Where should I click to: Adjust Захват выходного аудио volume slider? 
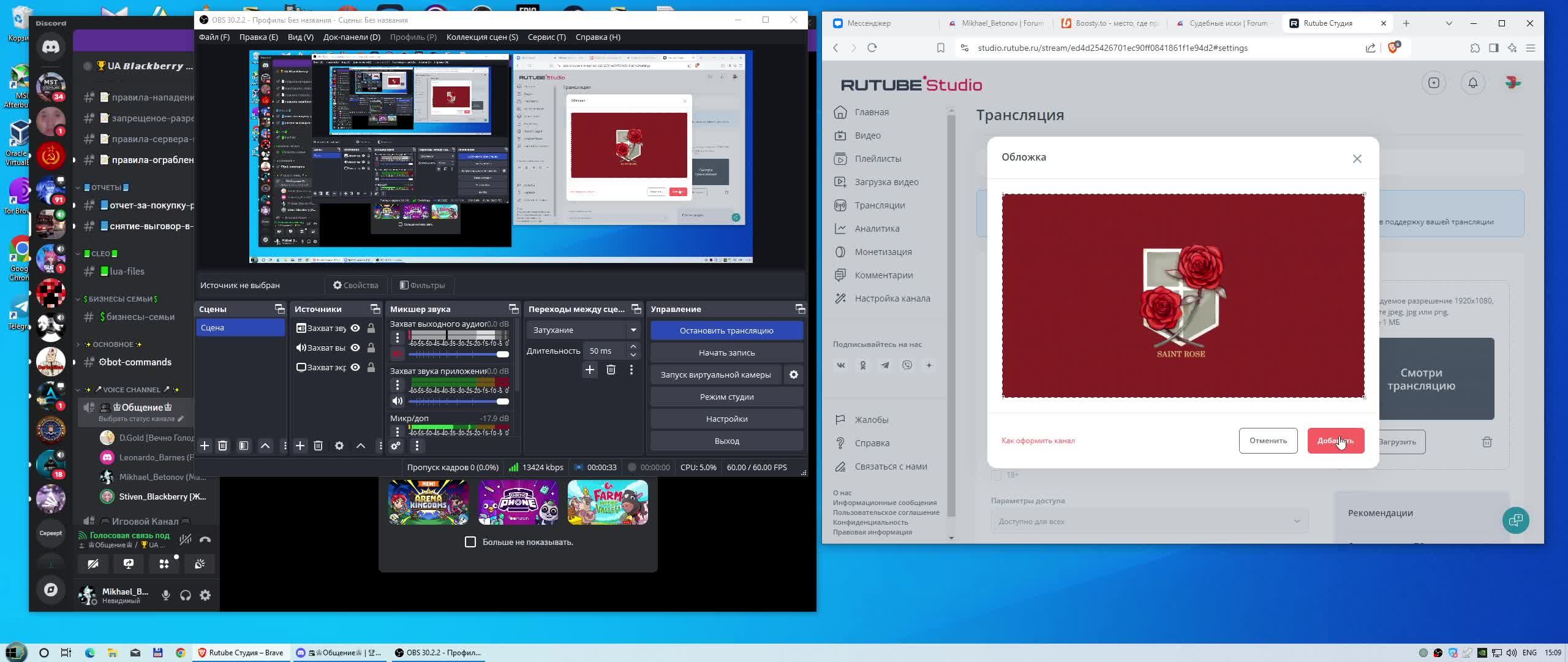tap(459, 354)
